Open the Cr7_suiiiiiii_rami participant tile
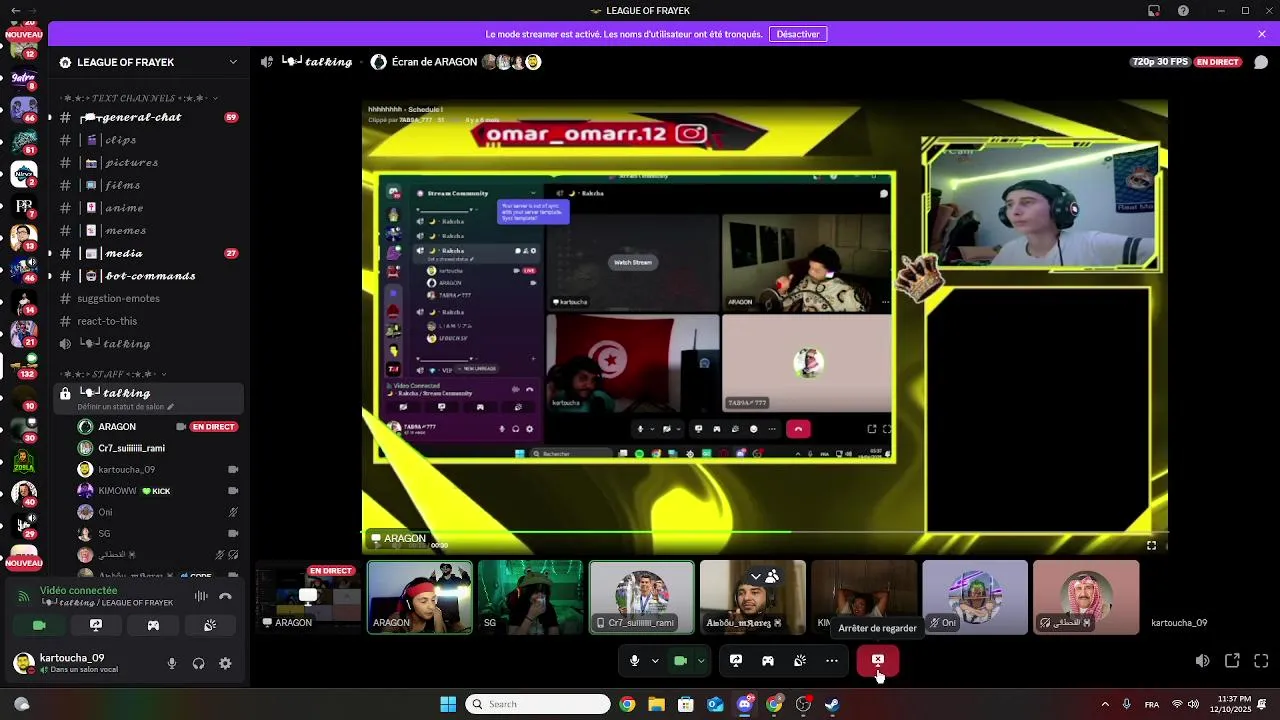 pyautogui.click(x=641, y=597)
